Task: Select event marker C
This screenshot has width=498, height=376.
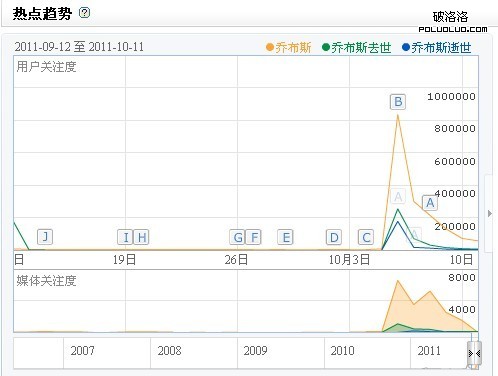Action: pos(366,237)
